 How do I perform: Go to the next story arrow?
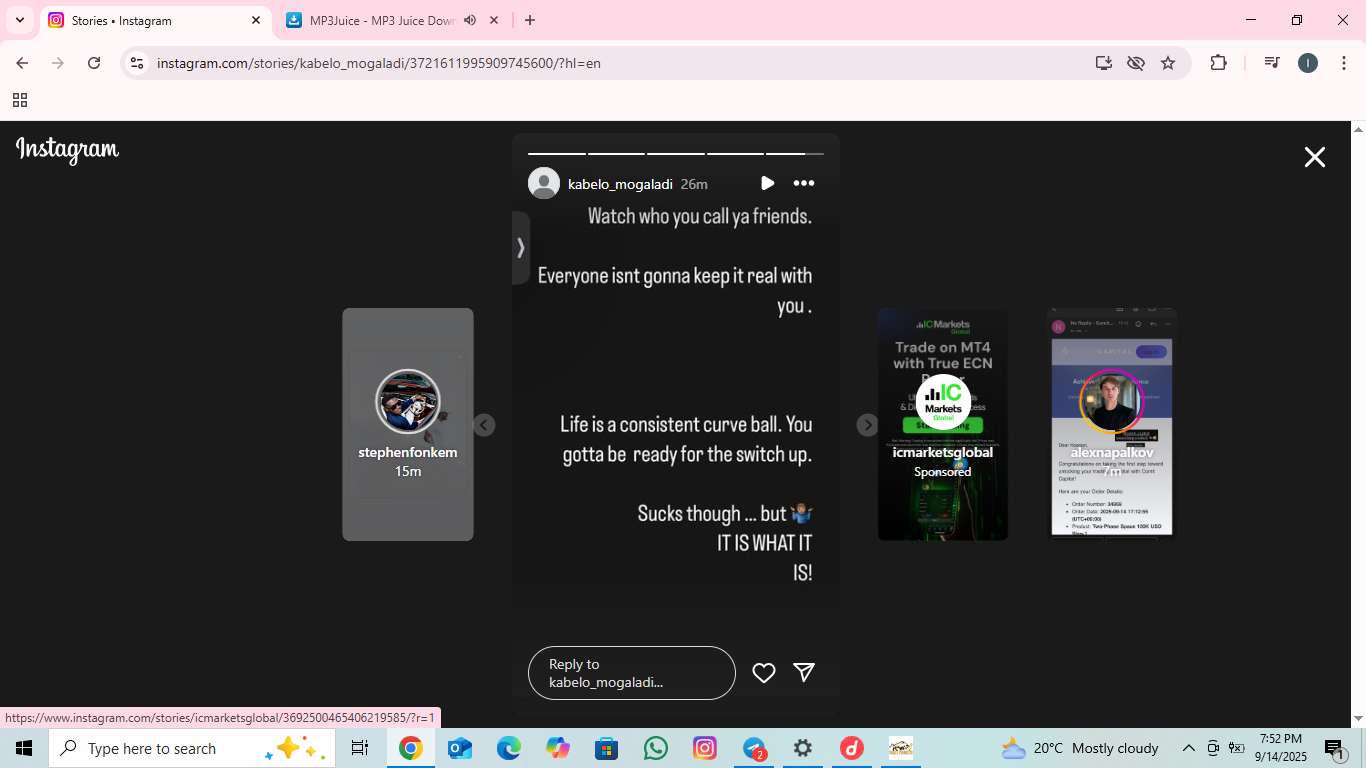tap(867, 425)
